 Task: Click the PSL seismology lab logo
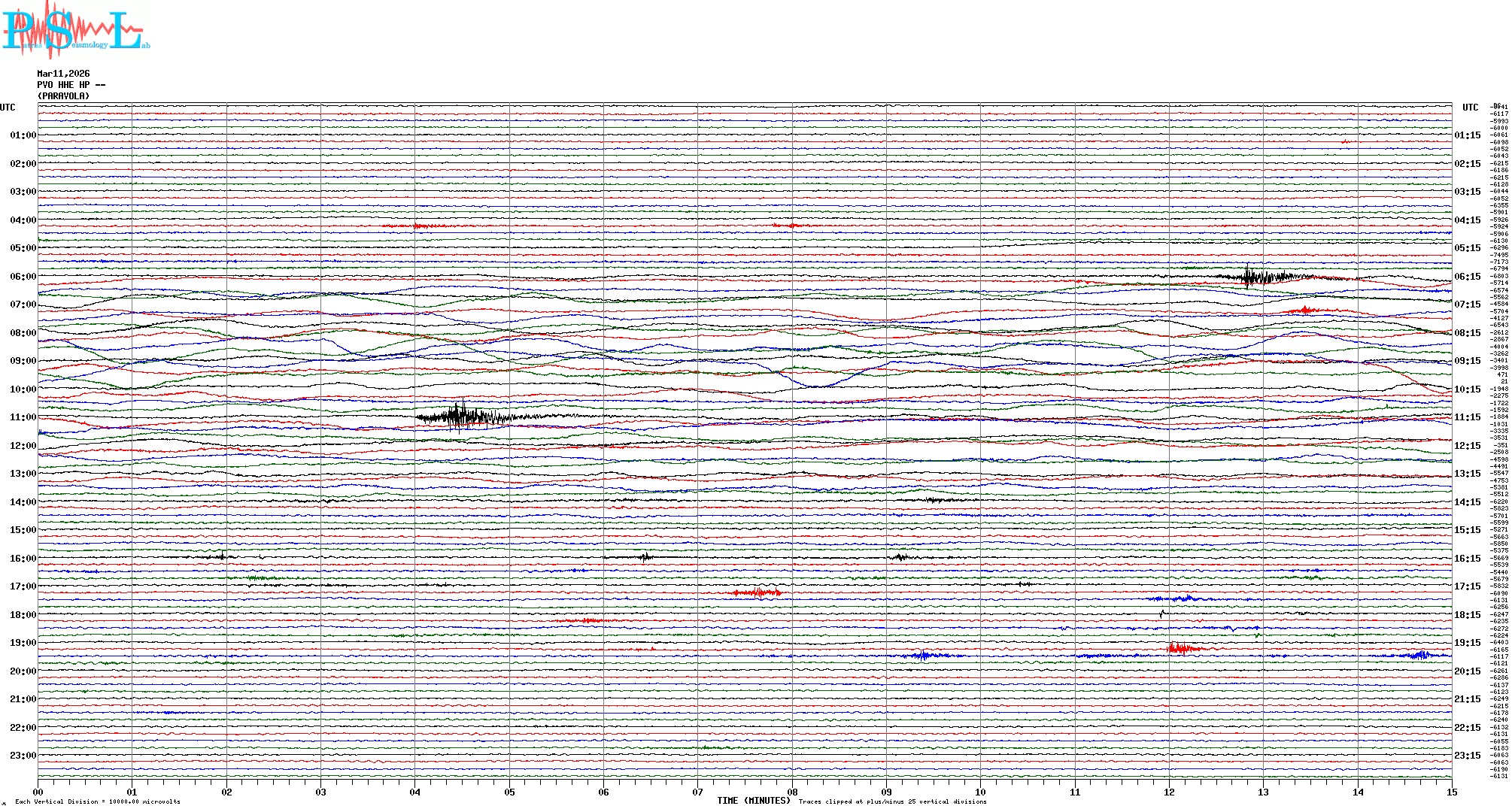click(75, 30)
